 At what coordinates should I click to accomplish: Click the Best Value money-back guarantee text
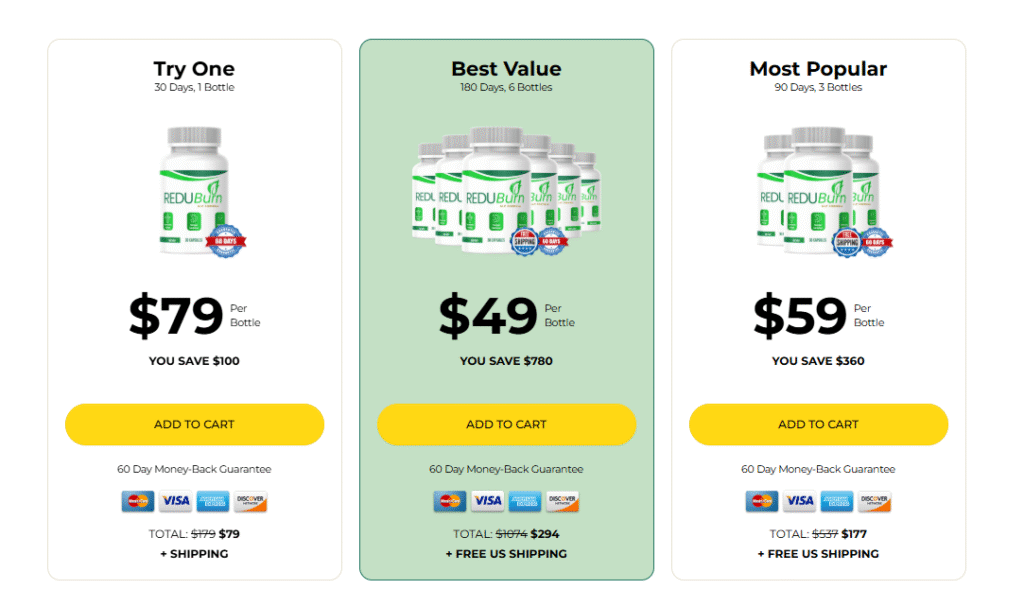pos(506,469)
